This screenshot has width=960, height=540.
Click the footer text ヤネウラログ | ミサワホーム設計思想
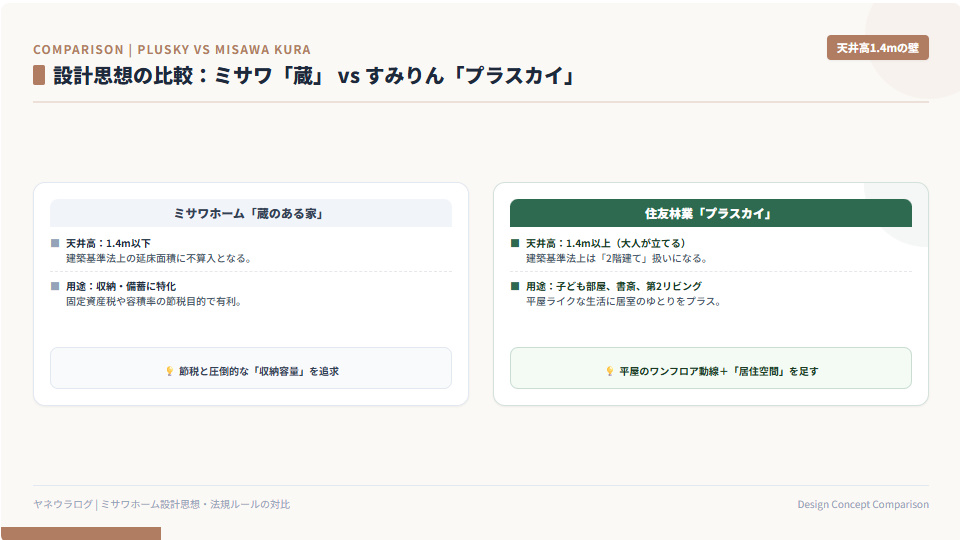pos(162,504)
